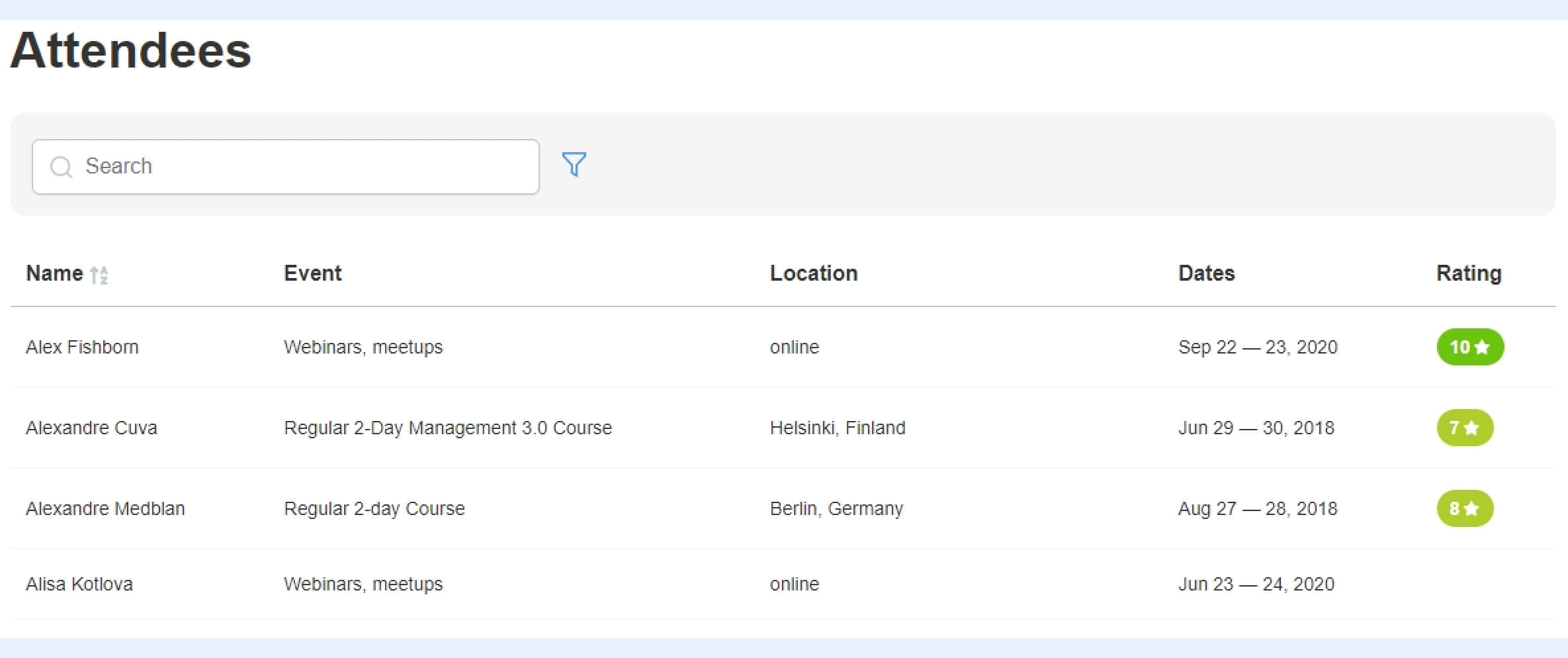The image size is (1568, 658).
Task: Select attendee Alisa Kotlova
Action: click(79, 584)
